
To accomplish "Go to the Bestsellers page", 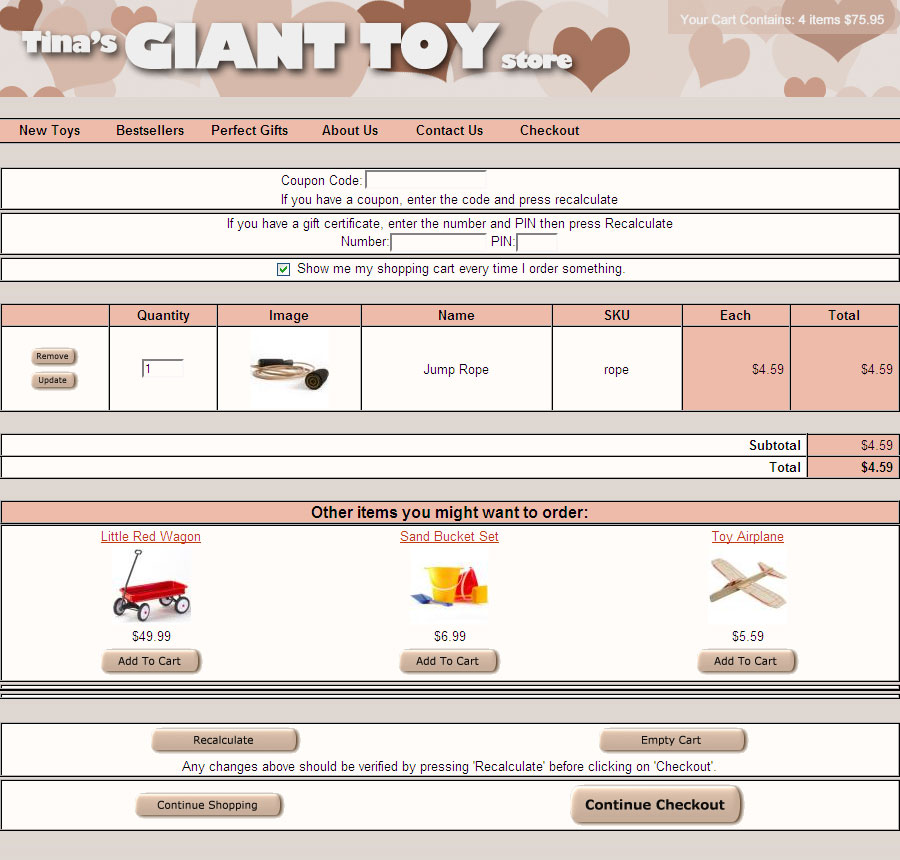I will coord(150,130).
